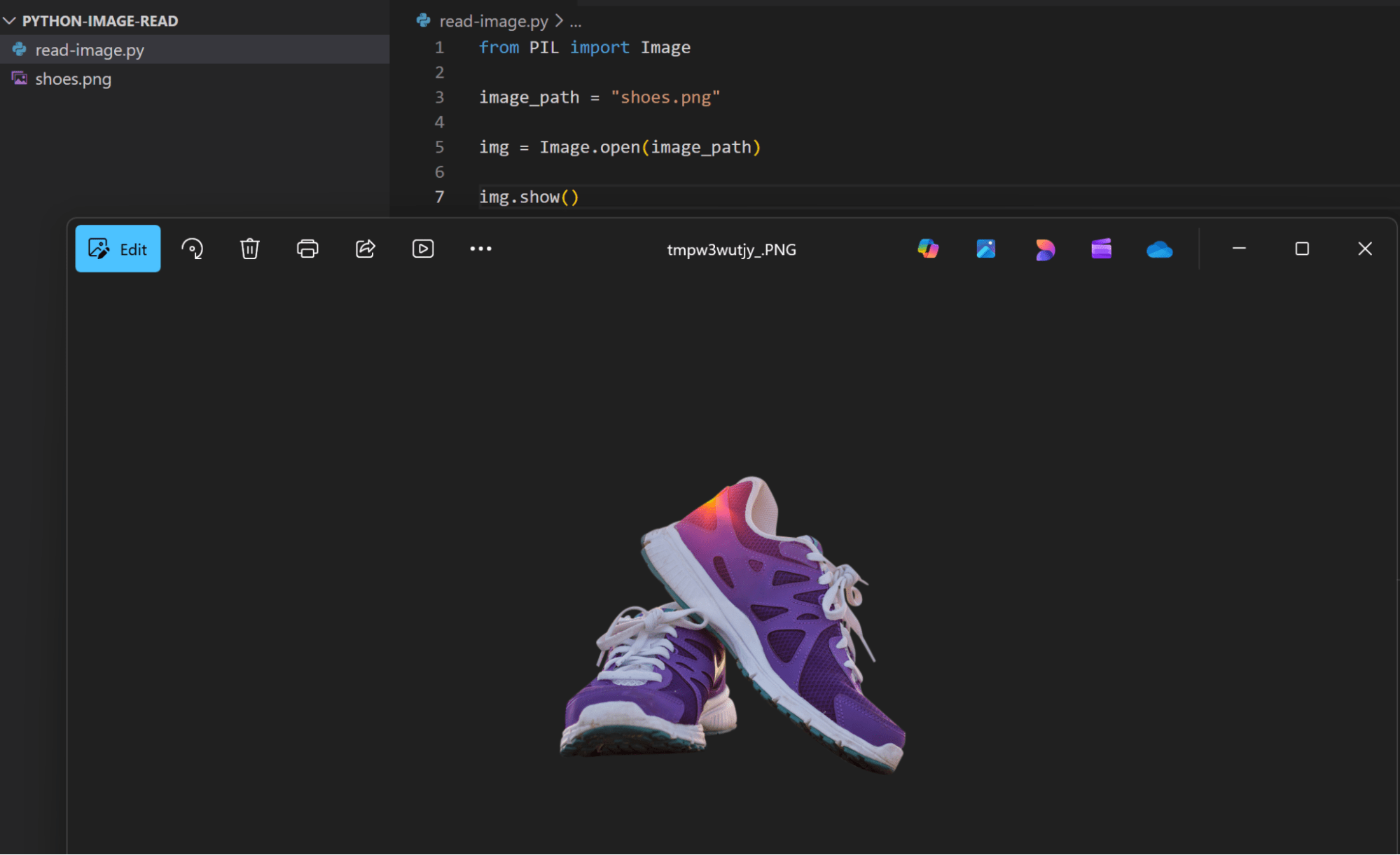Collapse the PYTHON-IMAGE-READ folder section

(10, 21)
